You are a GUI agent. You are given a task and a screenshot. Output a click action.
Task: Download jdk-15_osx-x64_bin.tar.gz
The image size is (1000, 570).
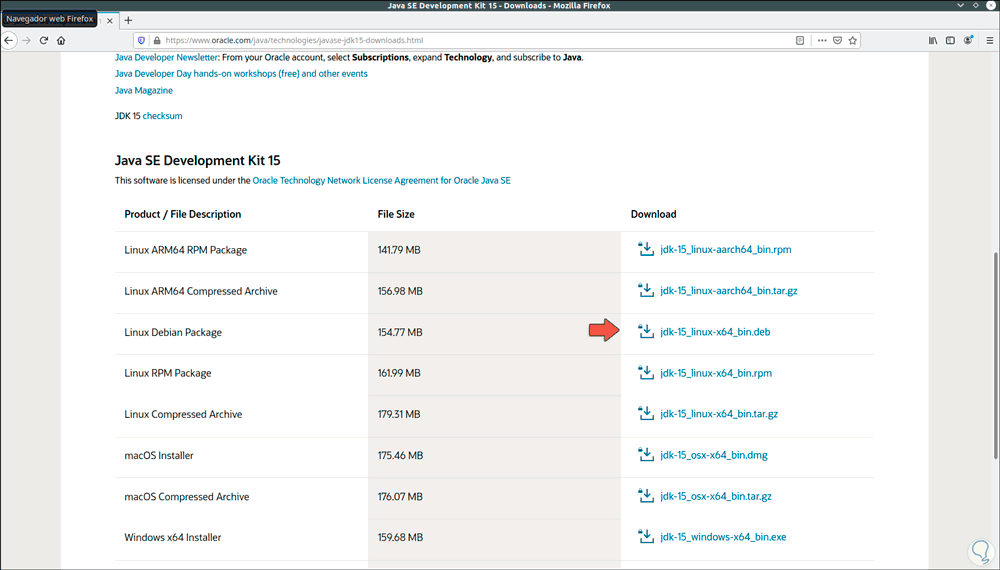pyautogui.click(x=716, y=496)
